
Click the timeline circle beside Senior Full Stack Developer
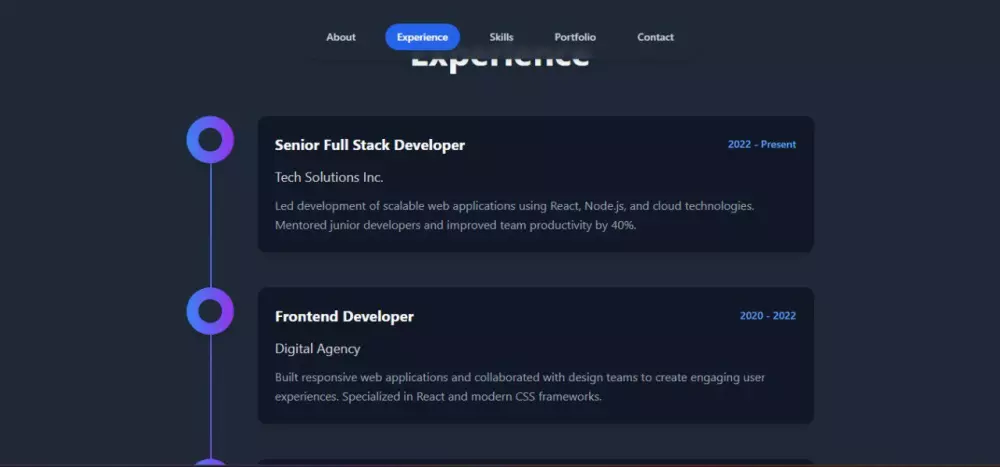210,140
